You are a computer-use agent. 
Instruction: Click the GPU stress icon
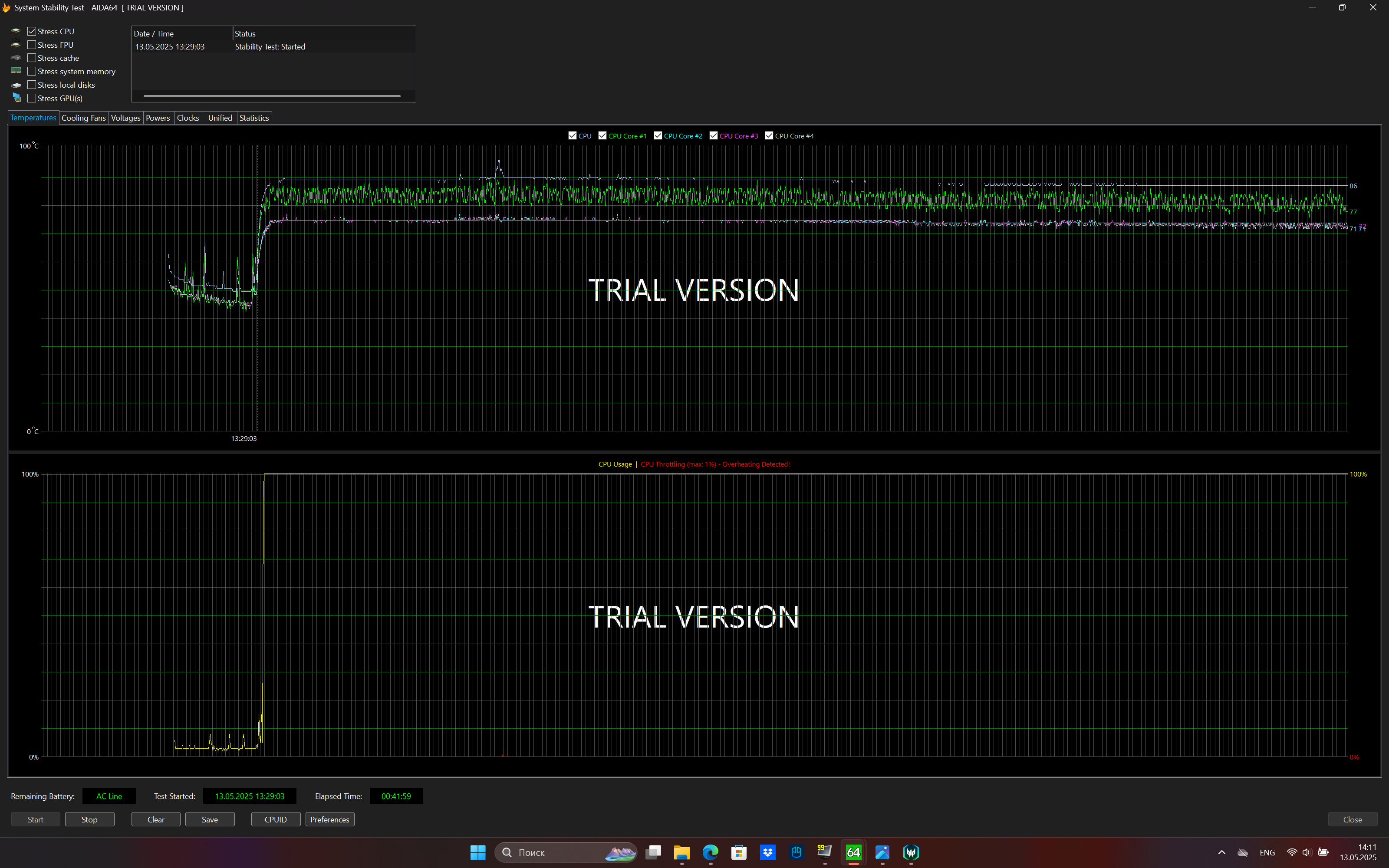[16, 98]
